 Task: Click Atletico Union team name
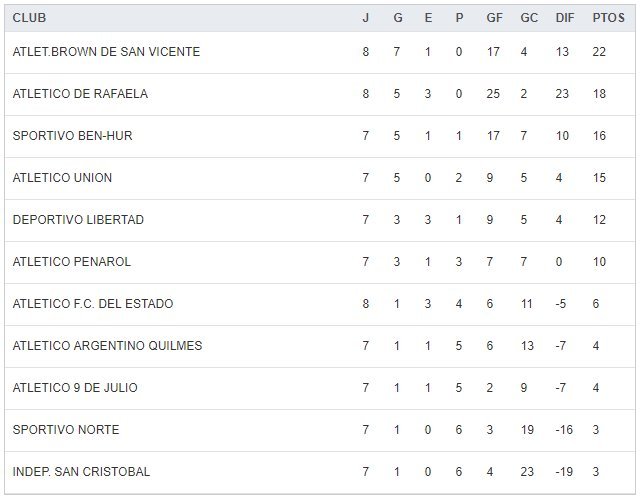pyautogui.click(x=62, y=178)
